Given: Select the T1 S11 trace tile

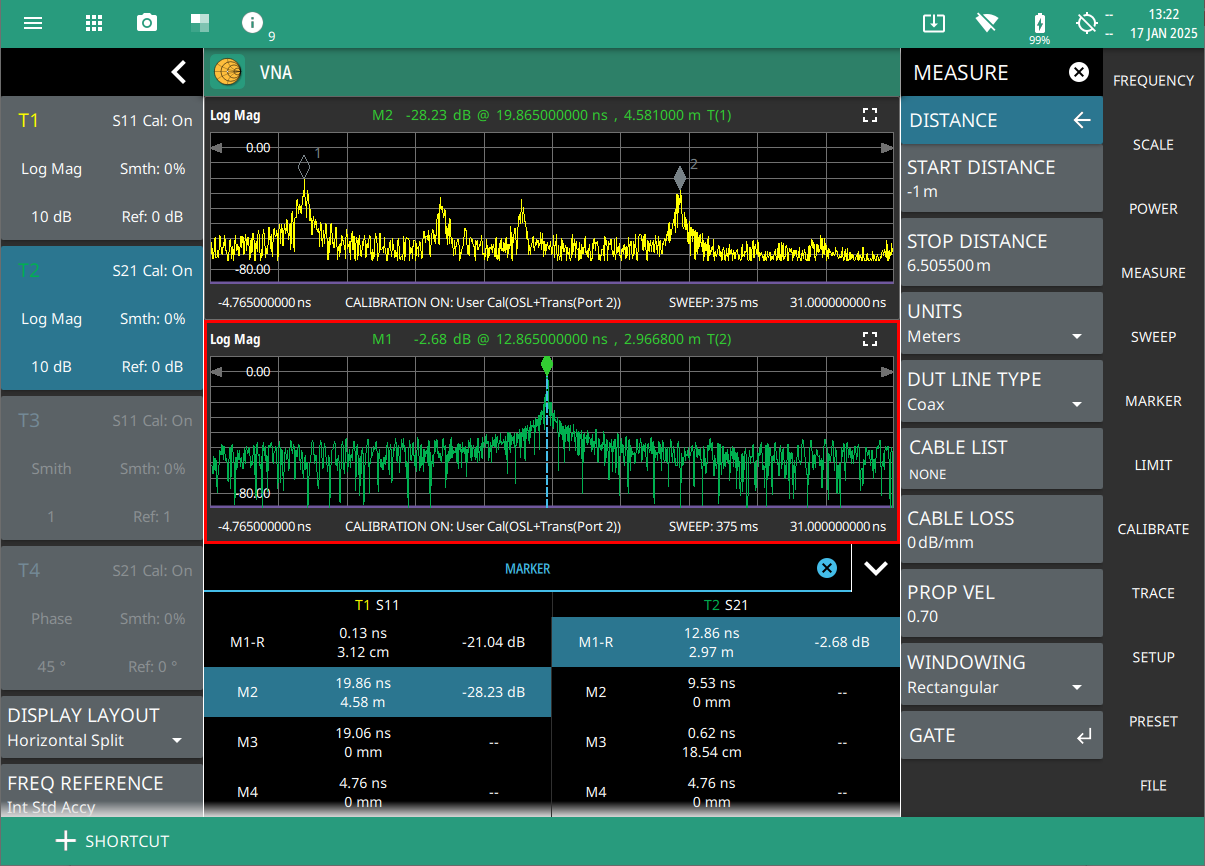Looking at the screenshot, I should pos(101,169).
